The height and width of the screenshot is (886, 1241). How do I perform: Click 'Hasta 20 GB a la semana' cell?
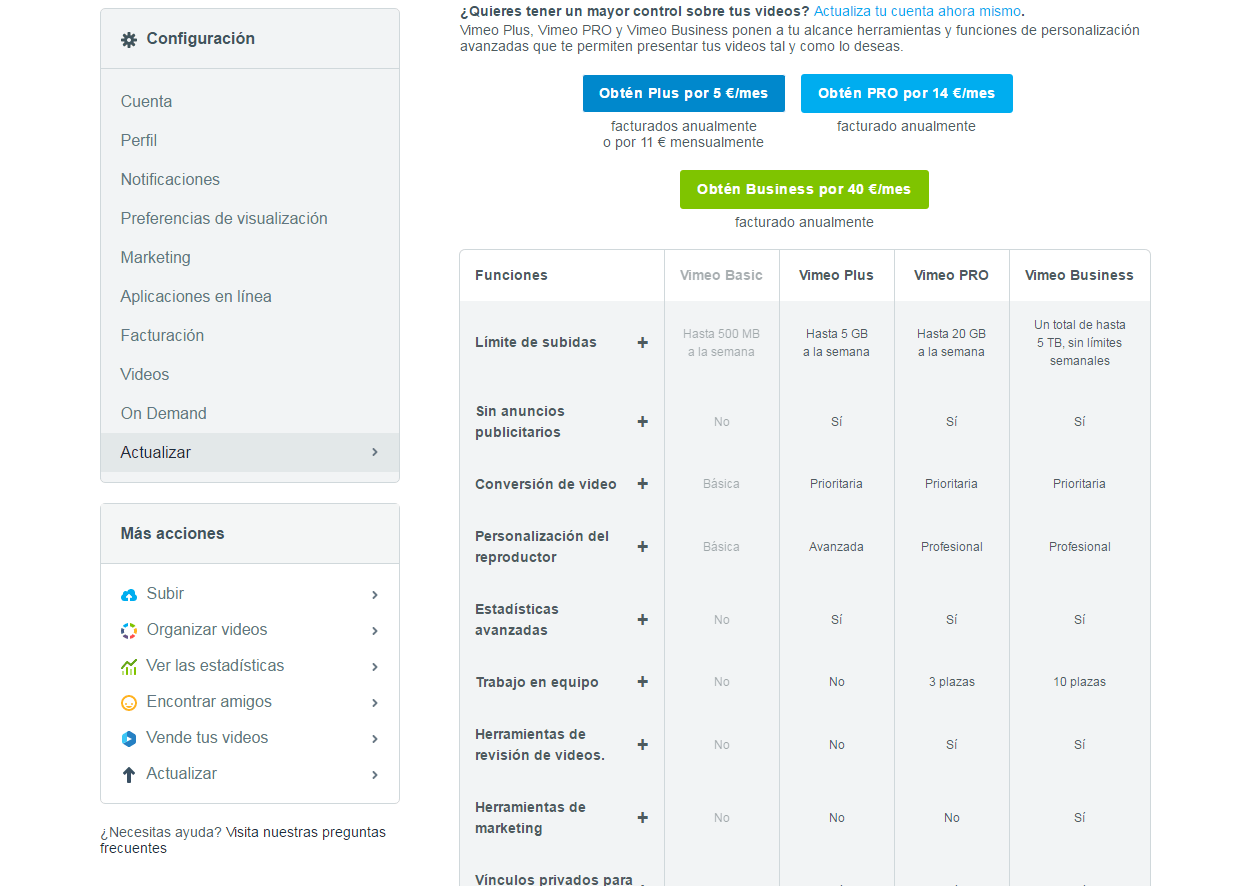[951, 343]
